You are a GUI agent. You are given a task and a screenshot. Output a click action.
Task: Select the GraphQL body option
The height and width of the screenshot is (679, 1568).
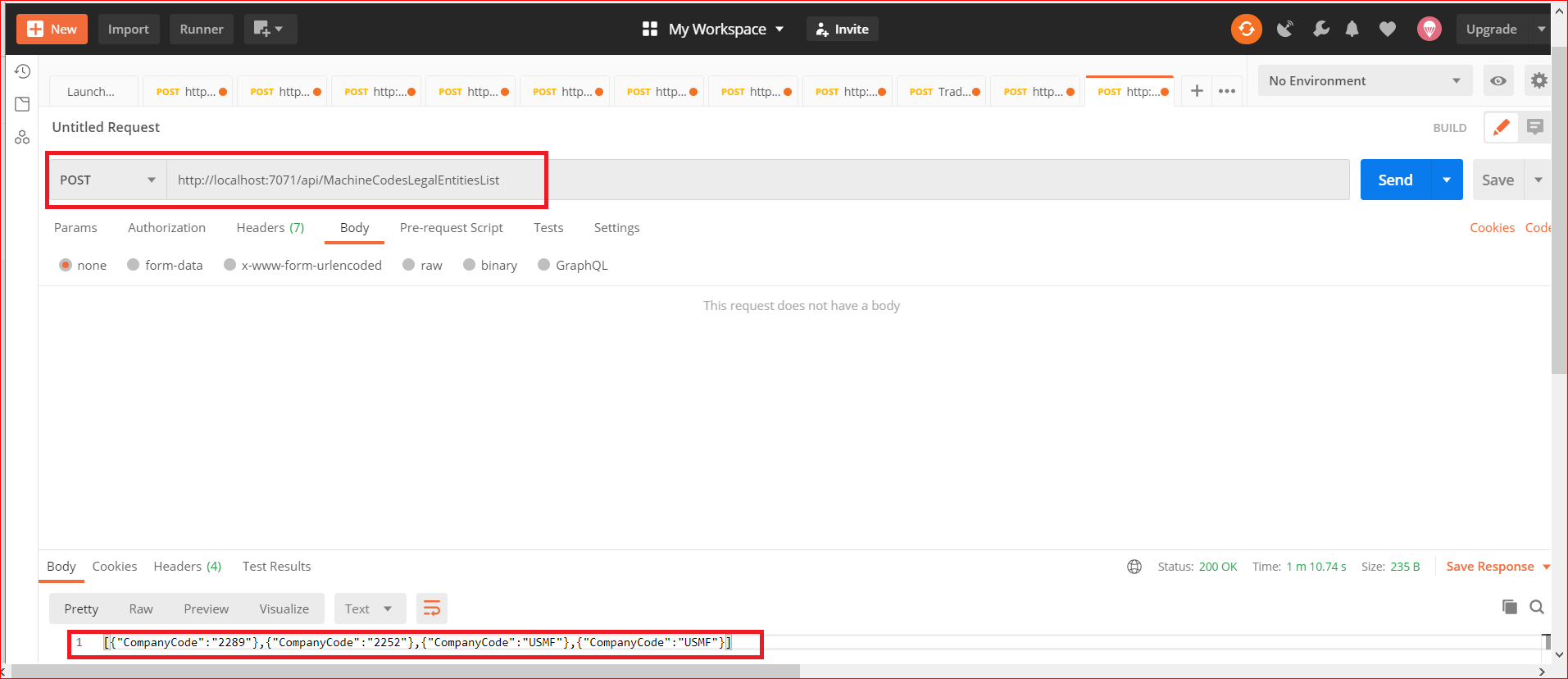[543, 265]
